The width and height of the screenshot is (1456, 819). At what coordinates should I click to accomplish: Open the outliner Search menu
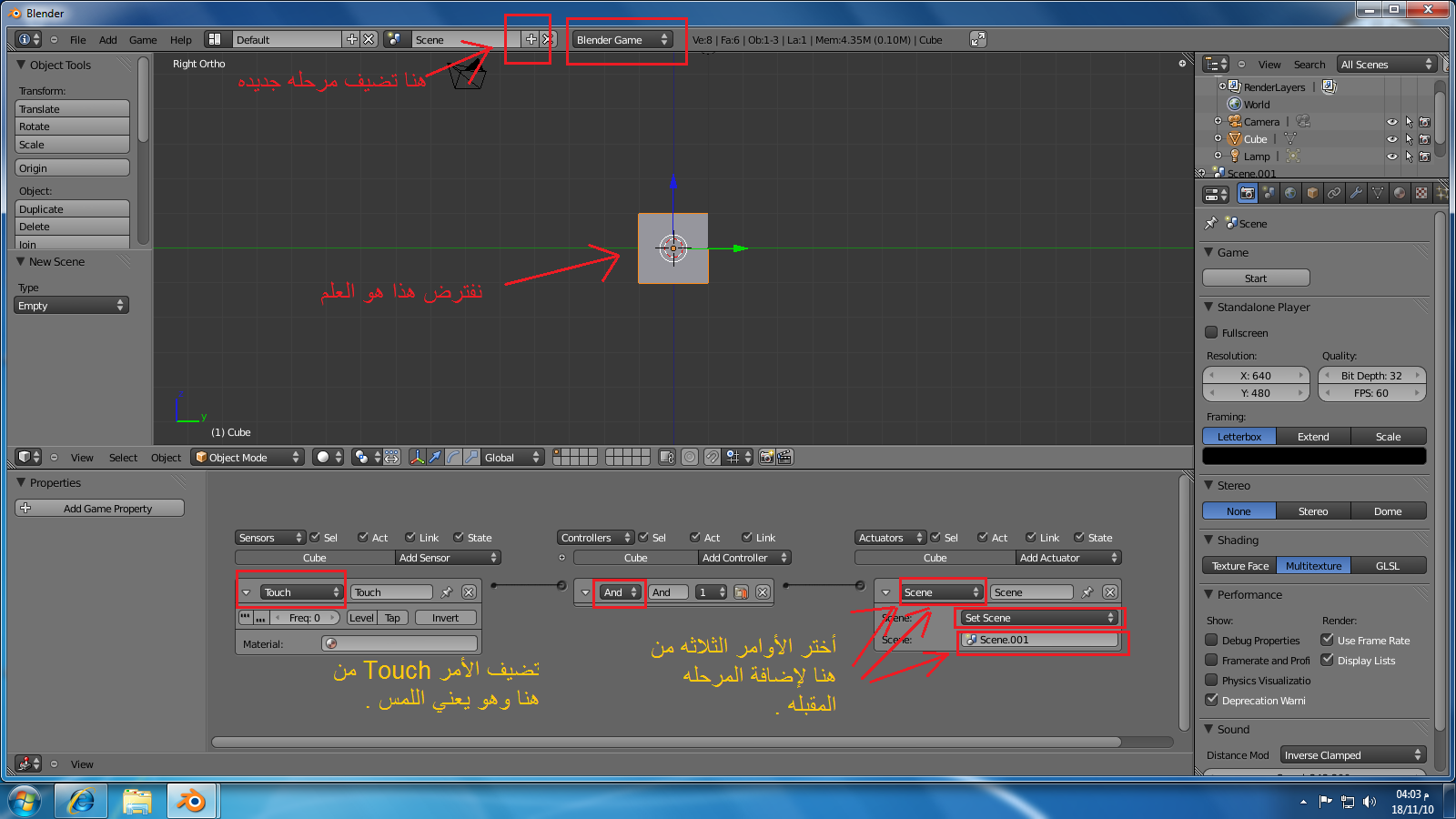point(1309,65)
